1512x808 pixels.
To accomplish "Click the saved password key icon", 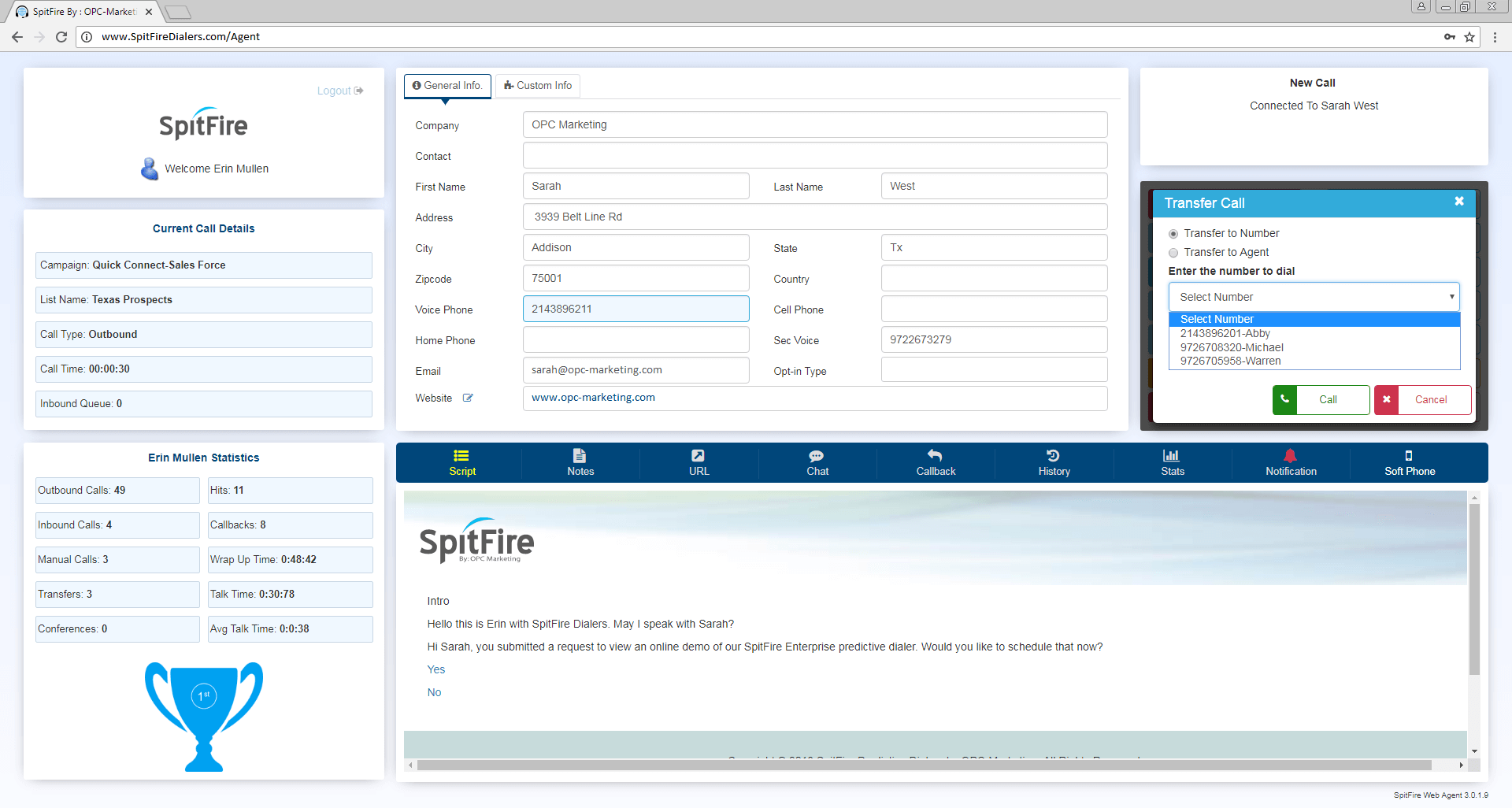I will 1450,37.
